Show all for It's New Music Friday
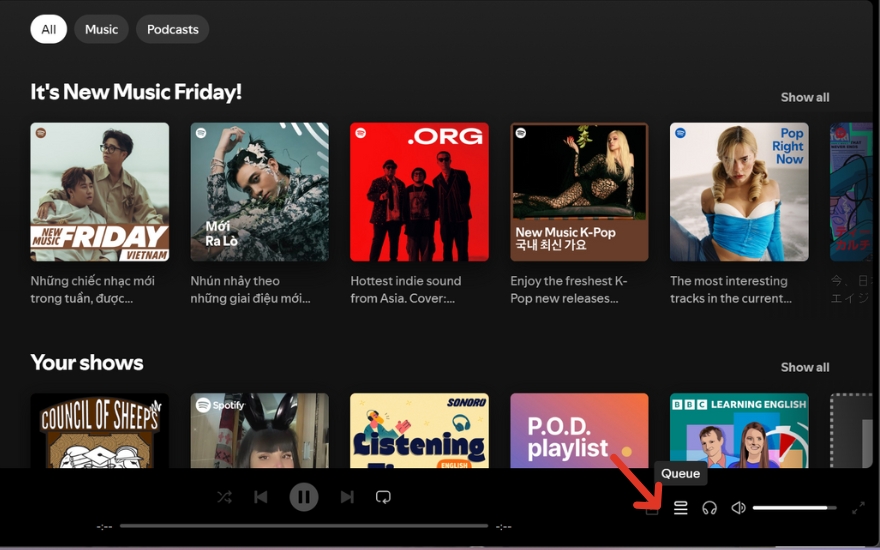 pyautogui.click(x=805, y=97)
